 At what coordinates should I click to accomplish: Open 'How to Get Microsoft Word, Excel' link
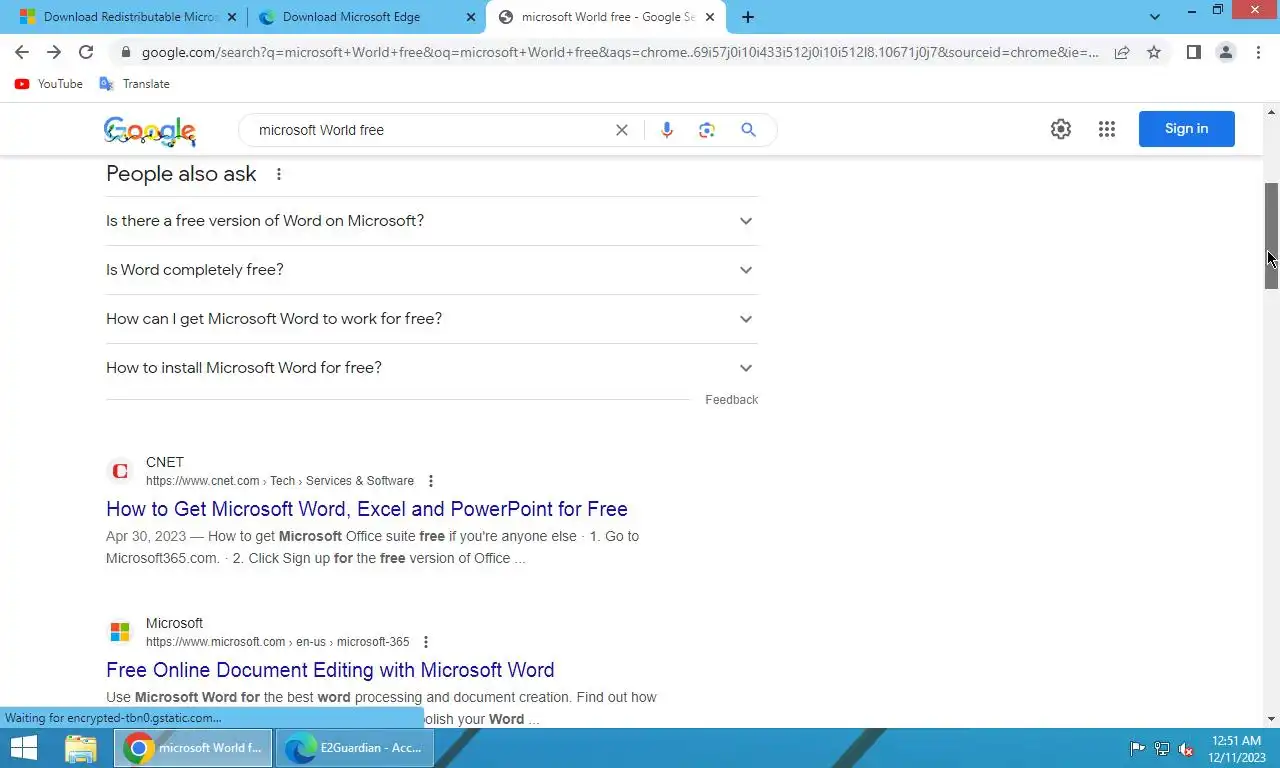coord(367,509)
